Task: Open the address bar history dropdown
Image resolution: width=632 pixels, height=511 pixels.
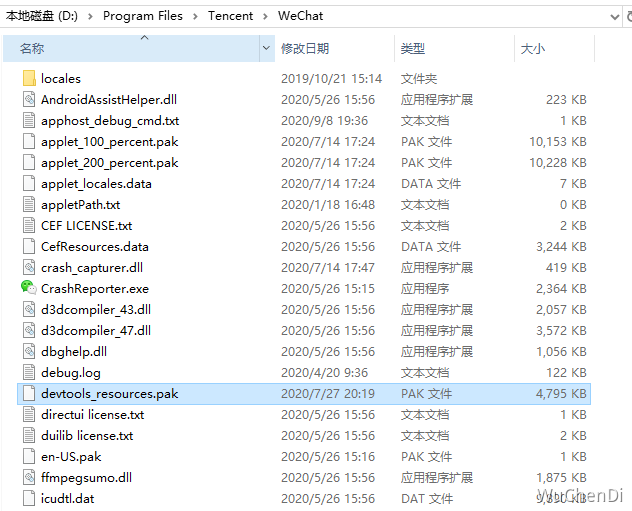Action: click(615, 17)
